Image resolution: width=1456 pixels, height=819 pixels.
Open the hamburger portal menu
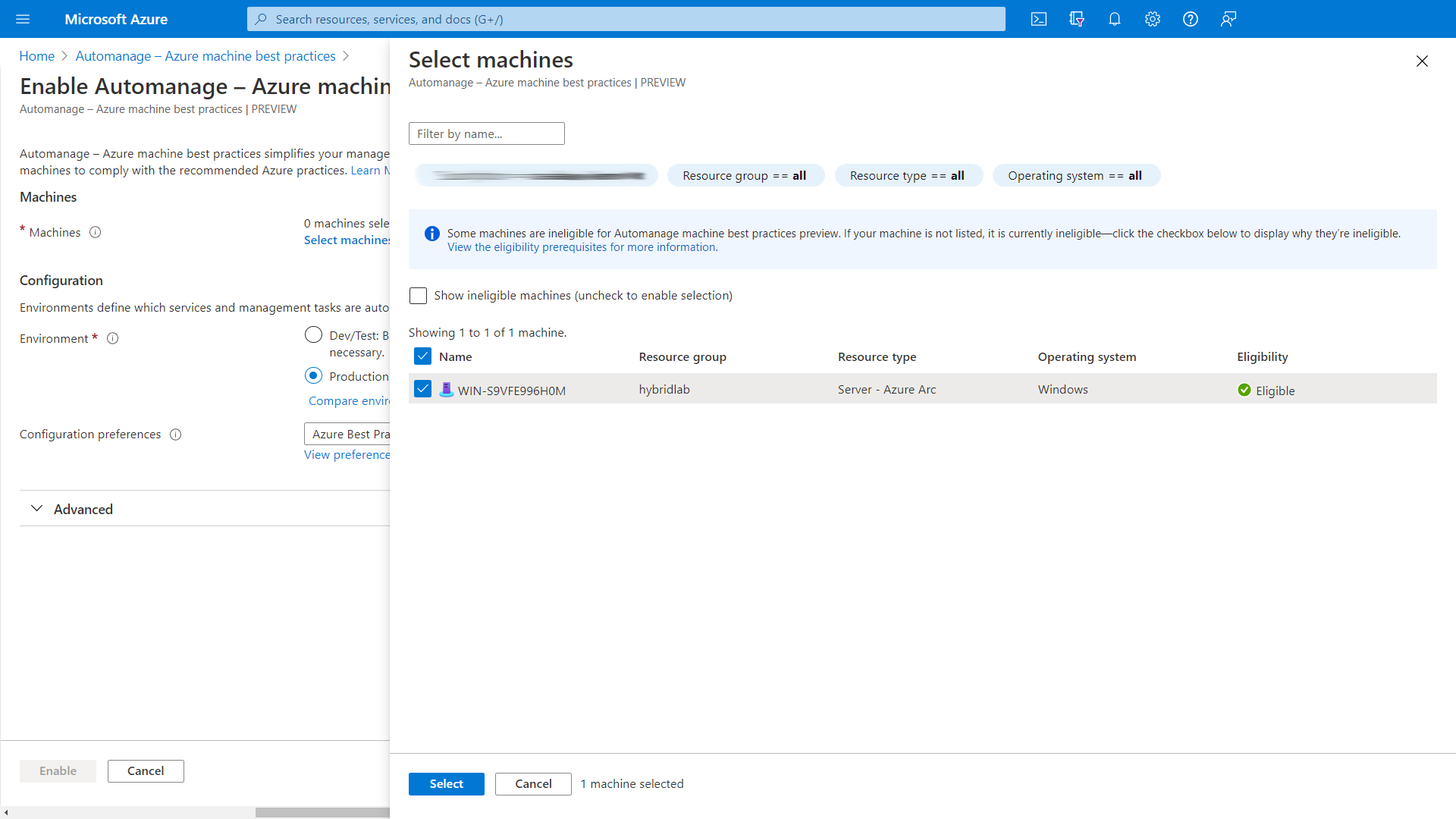click(23, 19)
